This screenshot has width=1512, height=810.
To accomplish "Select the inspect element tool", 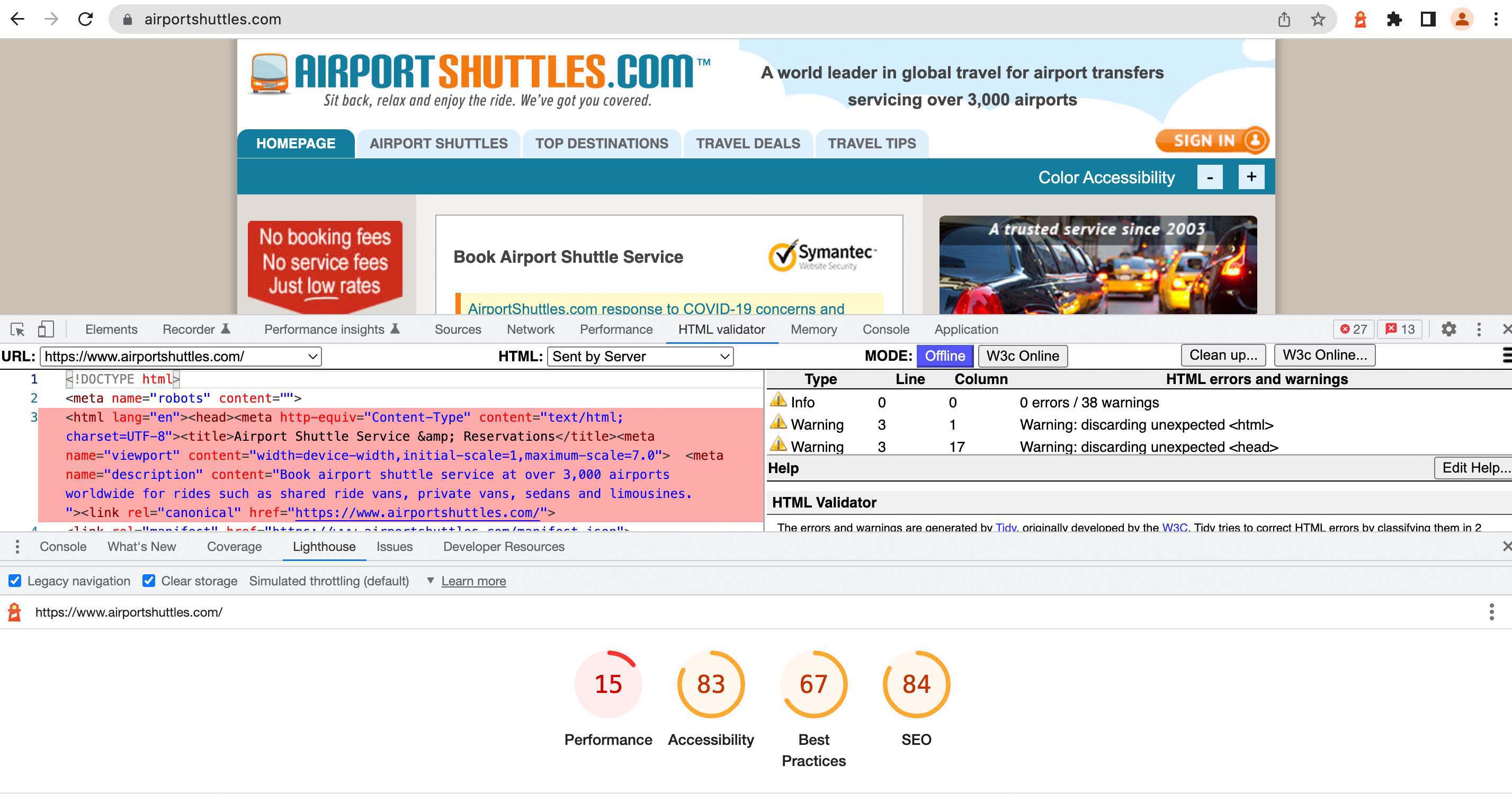I will (18, 330).
